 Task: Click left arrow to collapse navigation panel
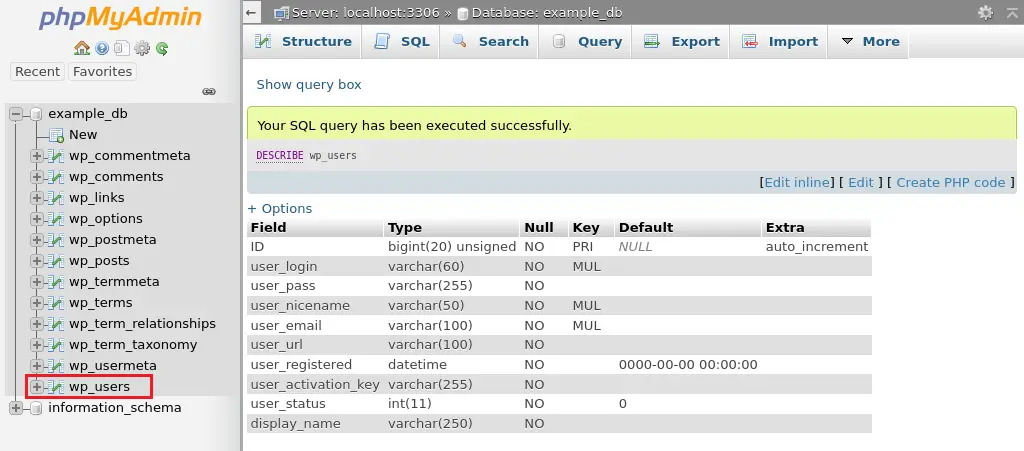click(253, 12)
